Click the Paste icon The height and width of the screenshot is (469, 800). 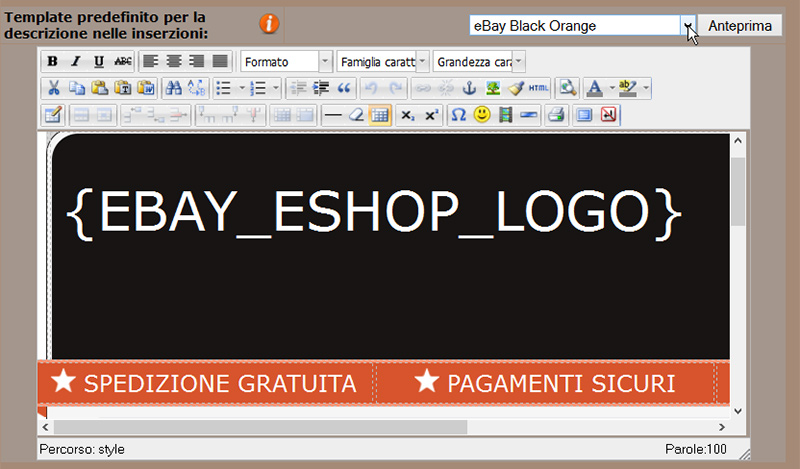click(x=99, y=88)
